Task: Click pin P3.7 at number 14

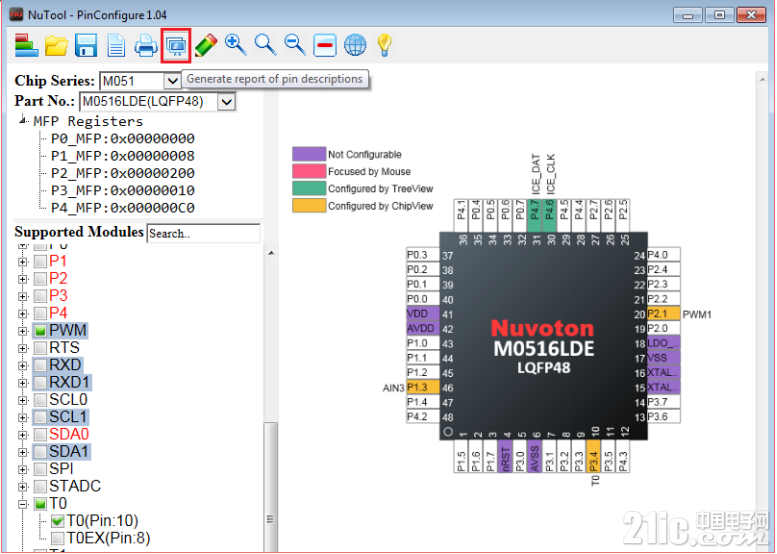Action: (664, 402)
